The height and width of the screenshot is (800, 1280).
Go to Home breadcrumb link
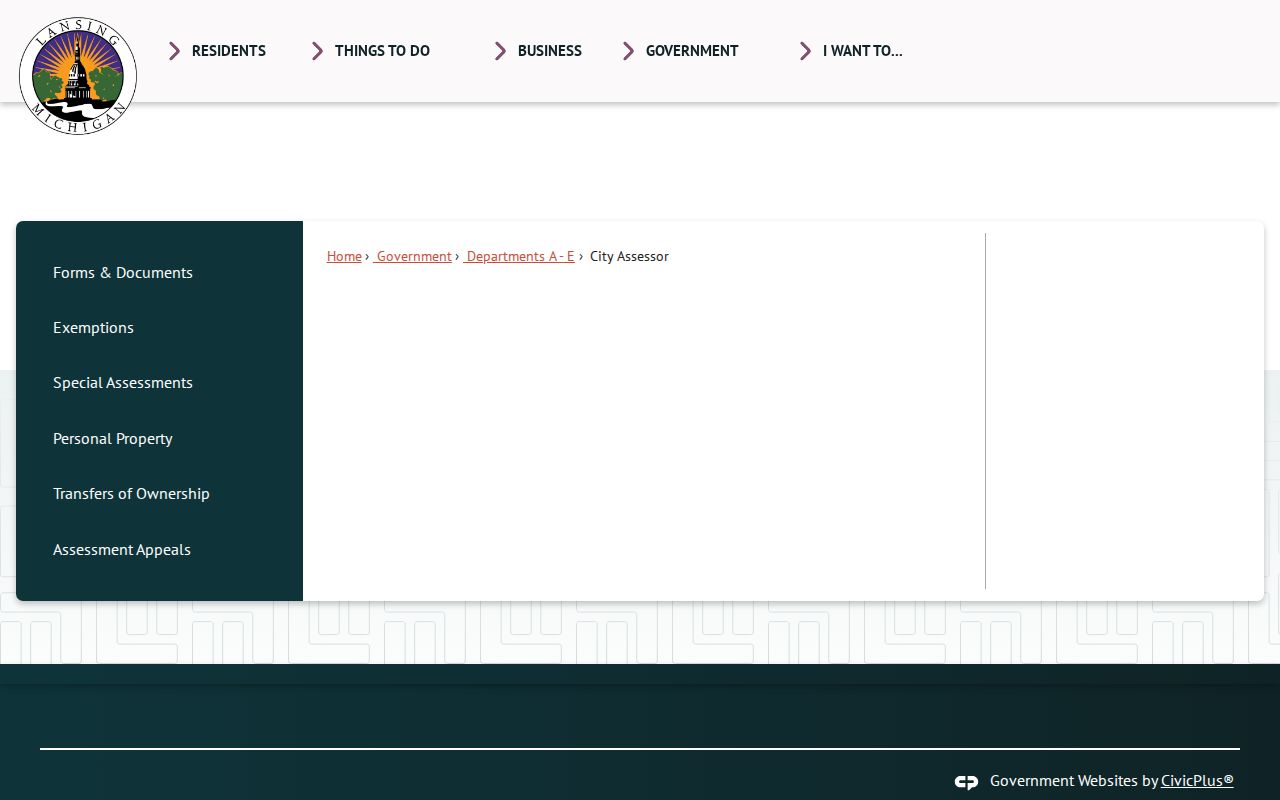click(x=344, y=256)
